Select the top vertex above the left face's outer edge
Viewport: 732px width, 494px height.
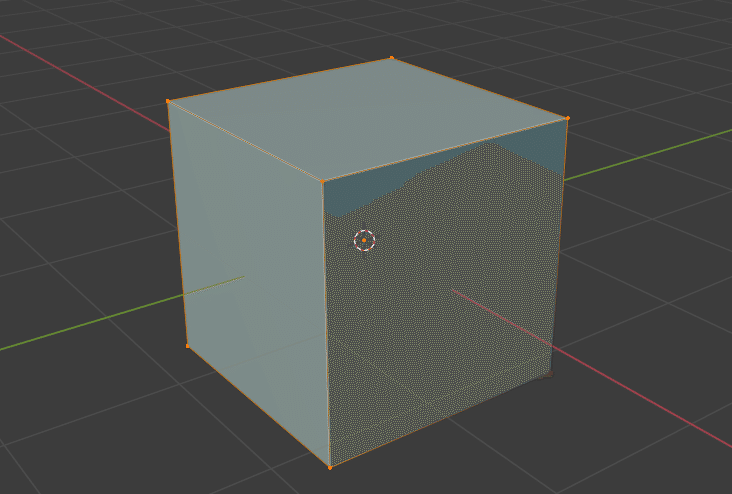168,101
